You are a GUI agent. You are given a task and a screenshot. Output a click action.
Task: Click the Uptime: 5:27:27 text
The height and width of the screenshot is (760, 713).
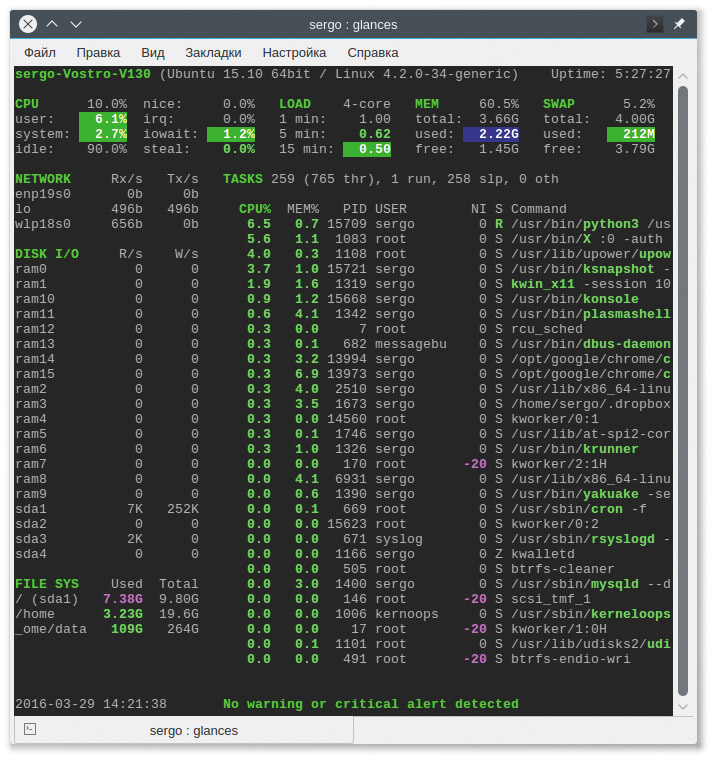pyautogui.click(x=611, y=74)
